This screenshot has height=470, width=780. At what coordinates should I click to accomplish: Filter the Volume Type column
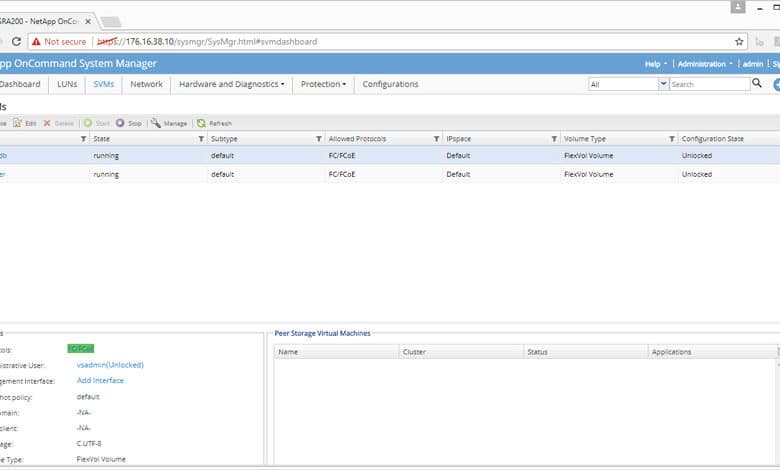(672, 139)
